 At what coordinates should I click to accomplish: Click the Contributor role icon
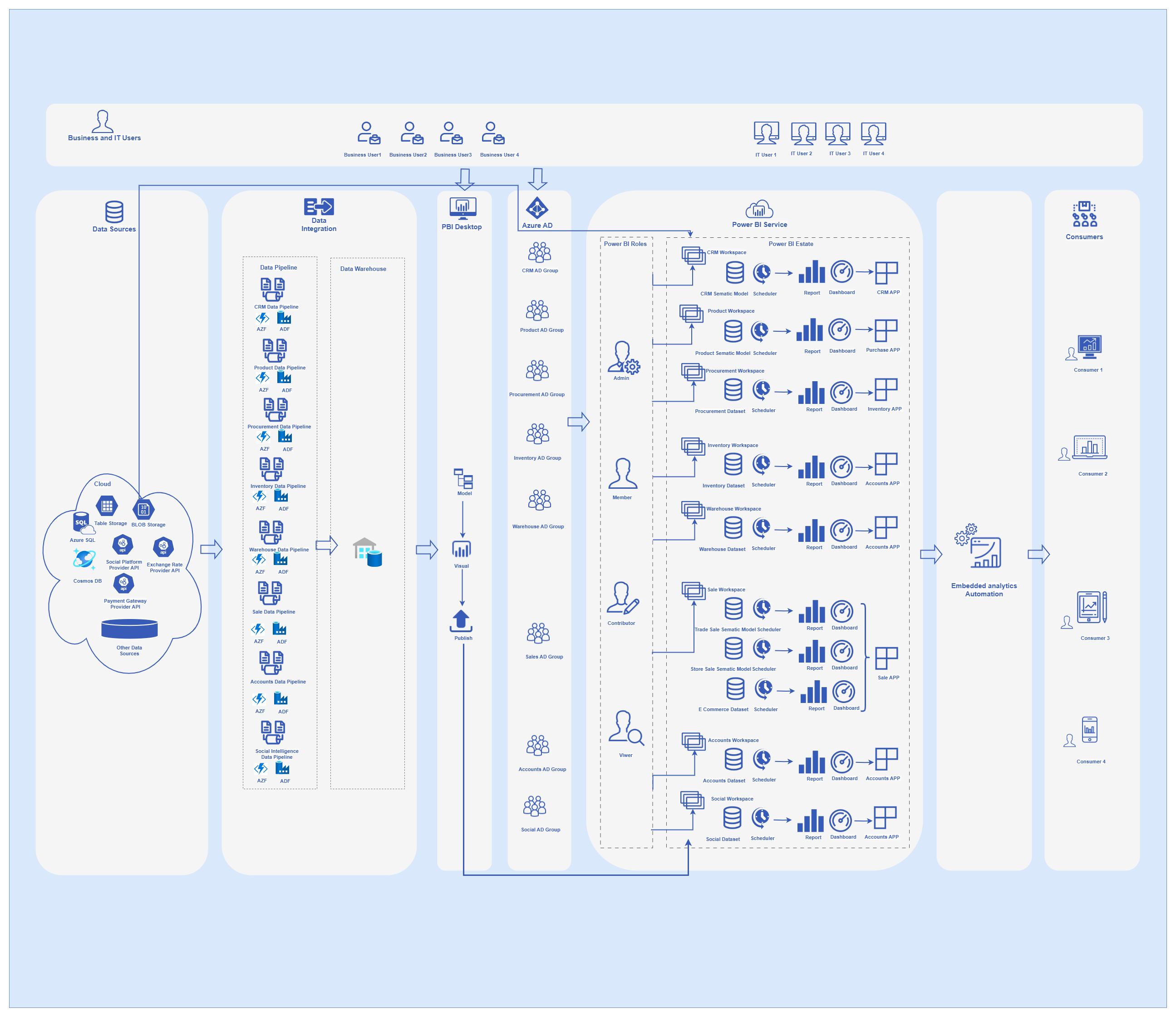pos(623,598)
